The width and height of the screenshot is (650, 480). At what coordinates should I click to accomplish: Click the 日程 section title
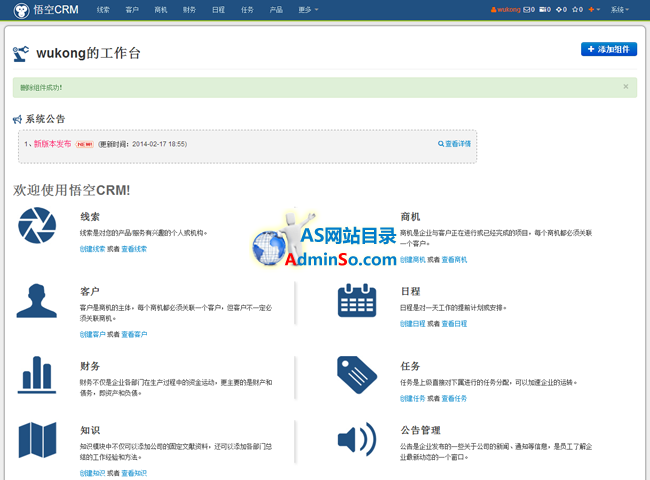(410, 291)
